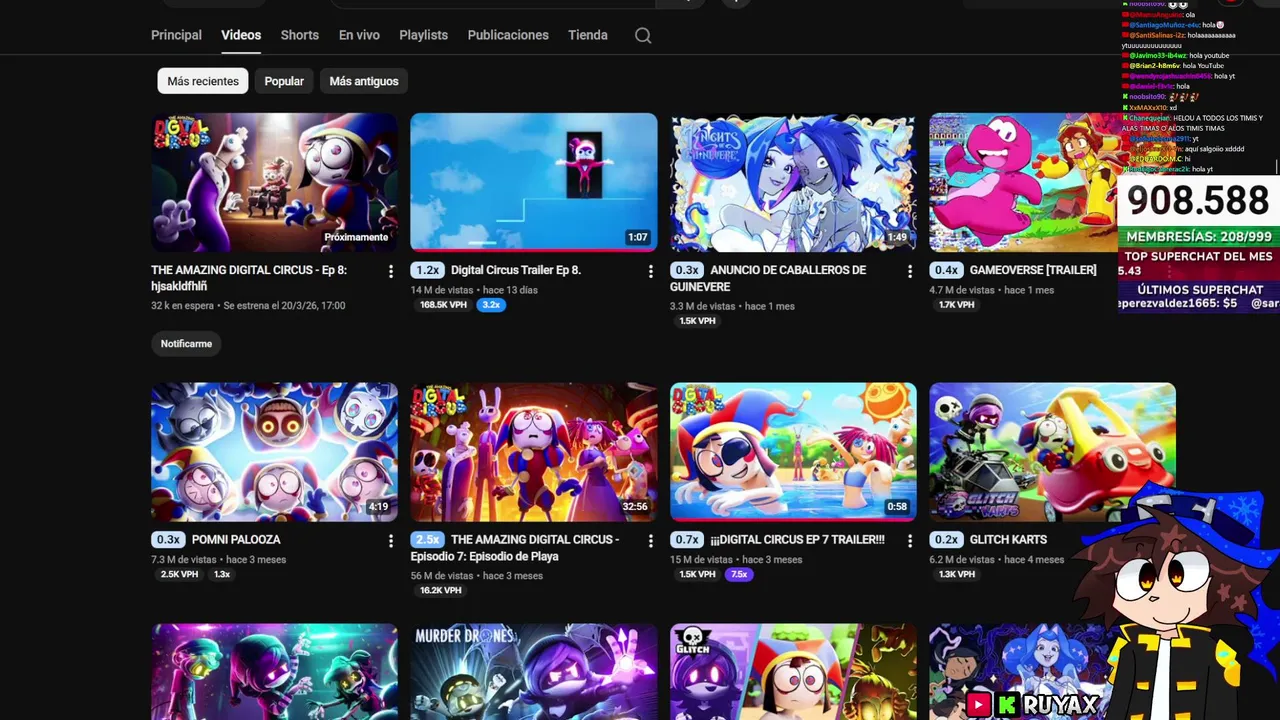Click the 0.4x badge on Gameoverse Trailer
The width and height of the screenshot is (1280, 720).
pyautogui.click(x=946, y=270)
